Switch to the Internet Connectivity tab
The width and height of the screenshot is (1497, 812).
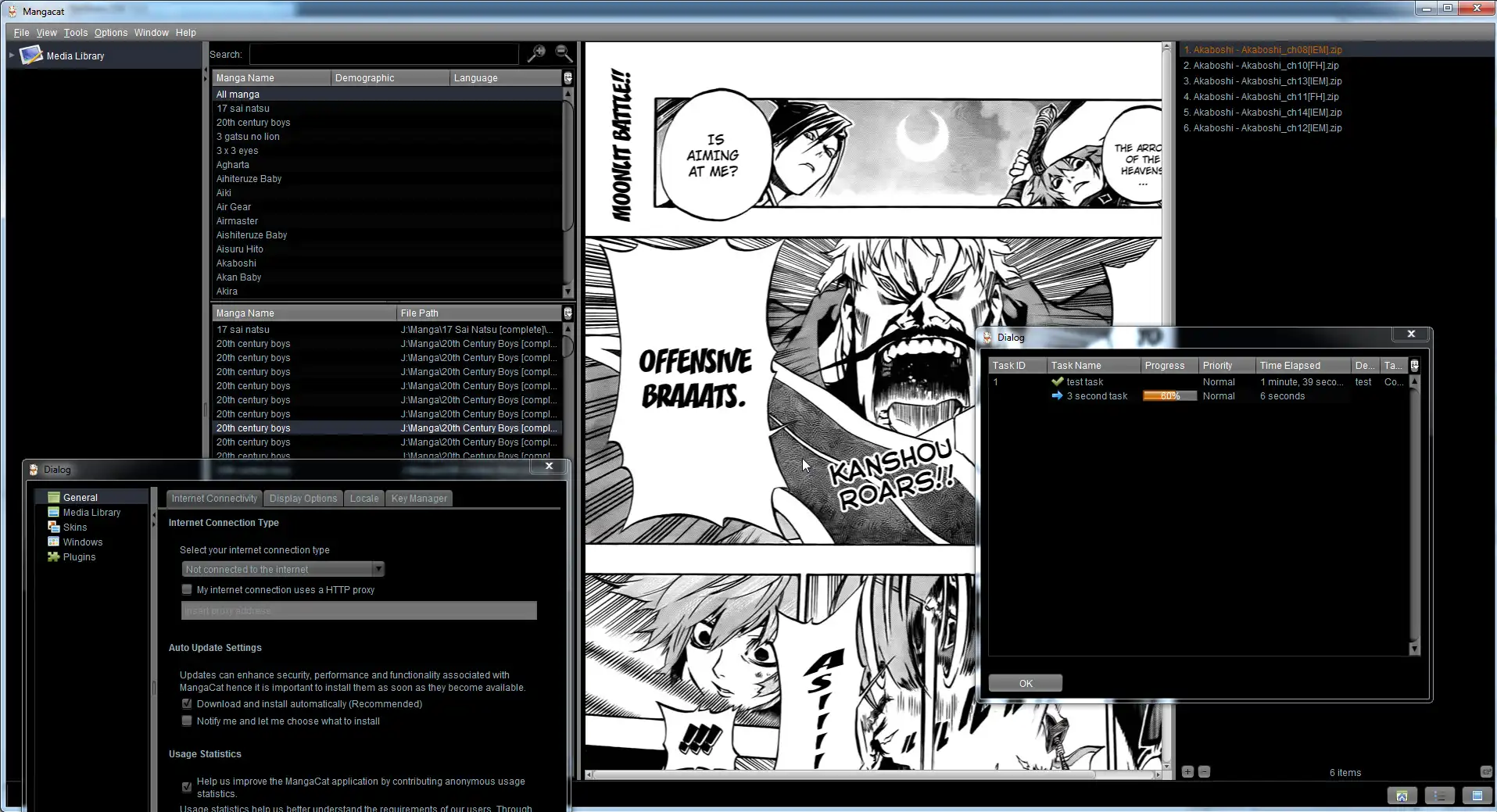pos(214,498)
